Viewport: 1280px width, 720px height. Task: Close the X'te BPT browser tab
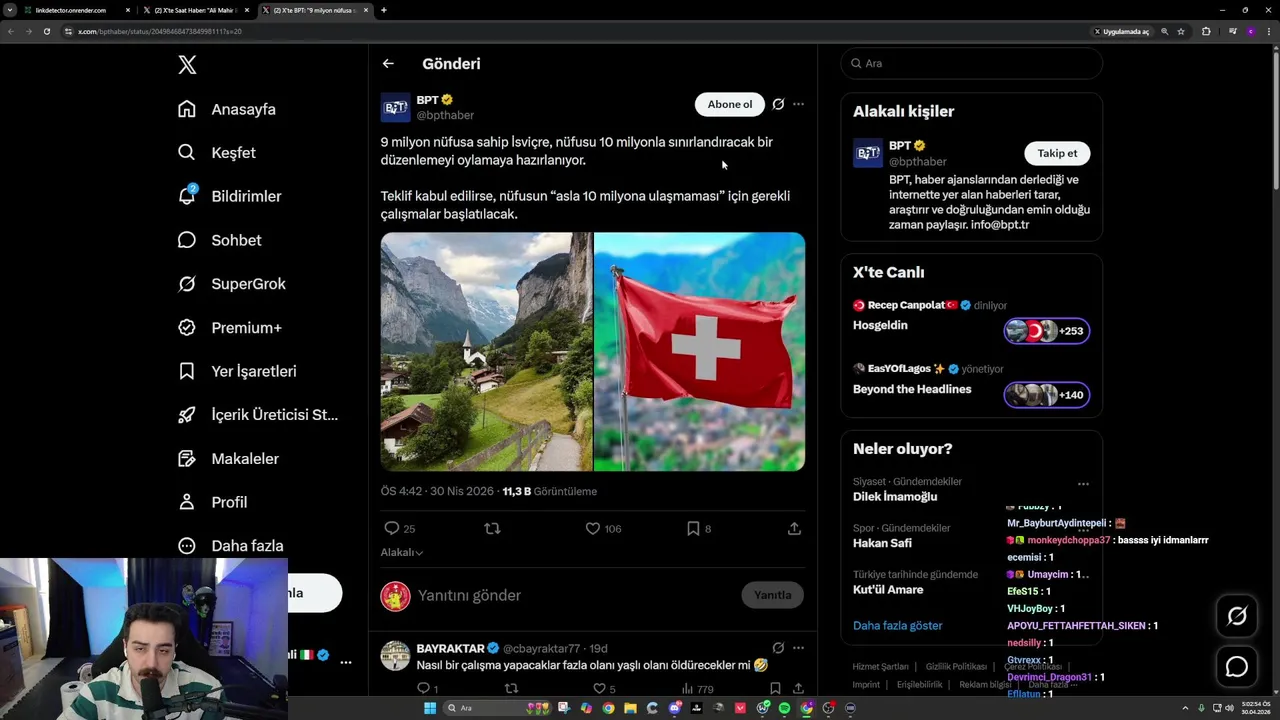tap(366, 10)
